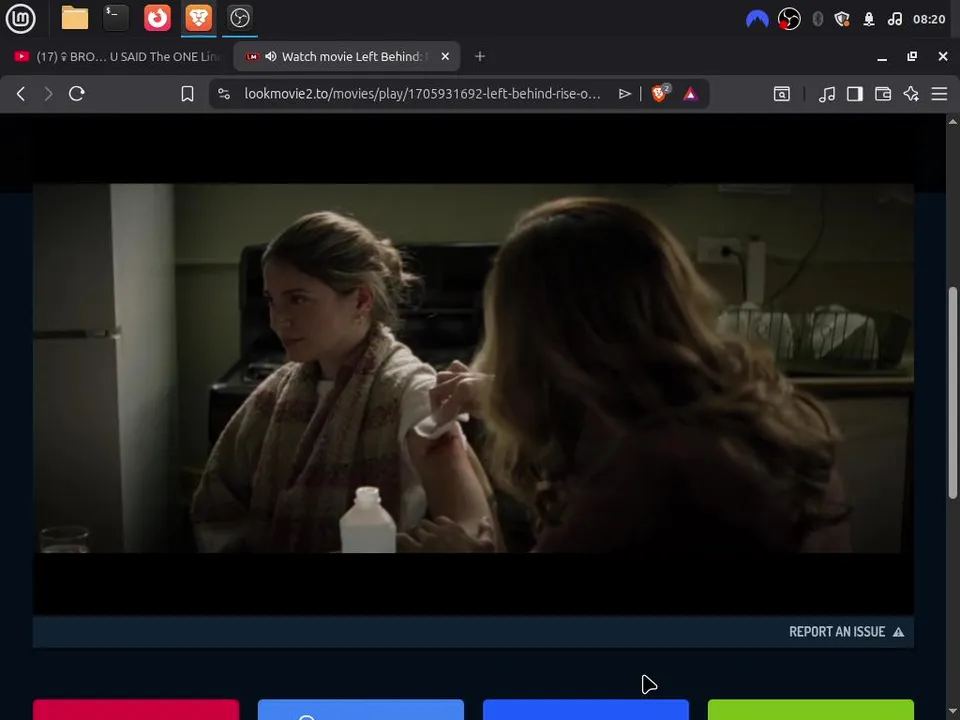
Task: Click the lookmovie2.to address bar URL
Action: point(422,94)
